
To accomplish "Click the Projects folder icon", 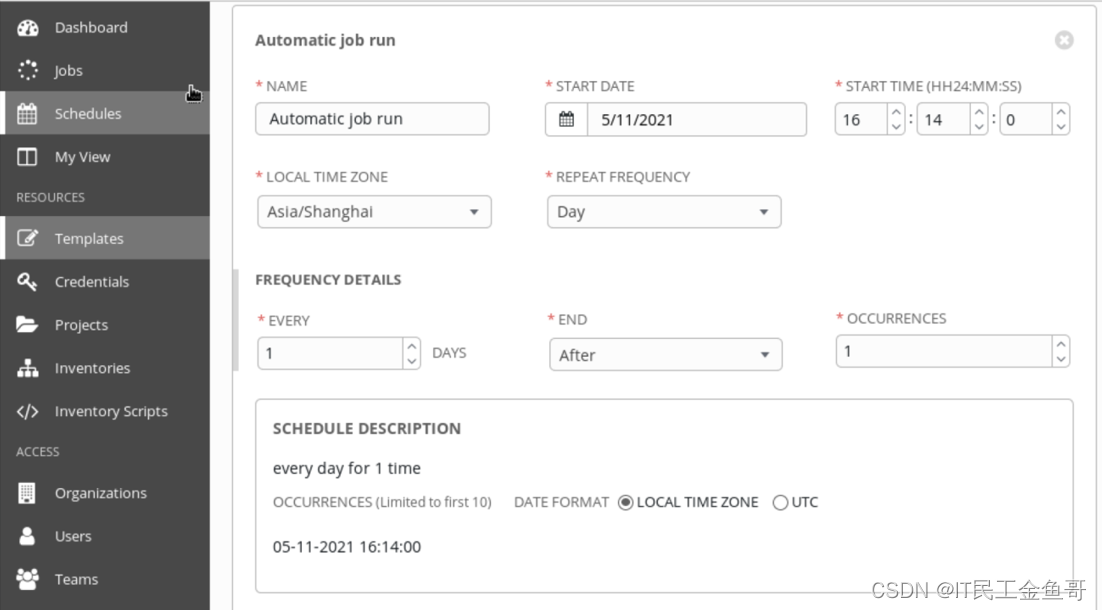I will [x=27, y=325].
